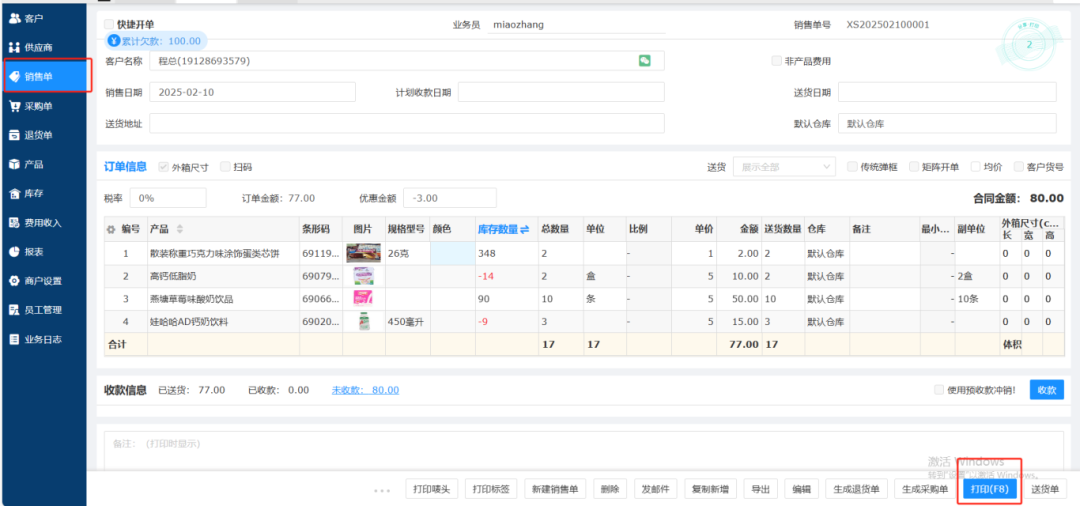Click the 送货地址 input field
1080x506 pixels.
click(406, 124)
